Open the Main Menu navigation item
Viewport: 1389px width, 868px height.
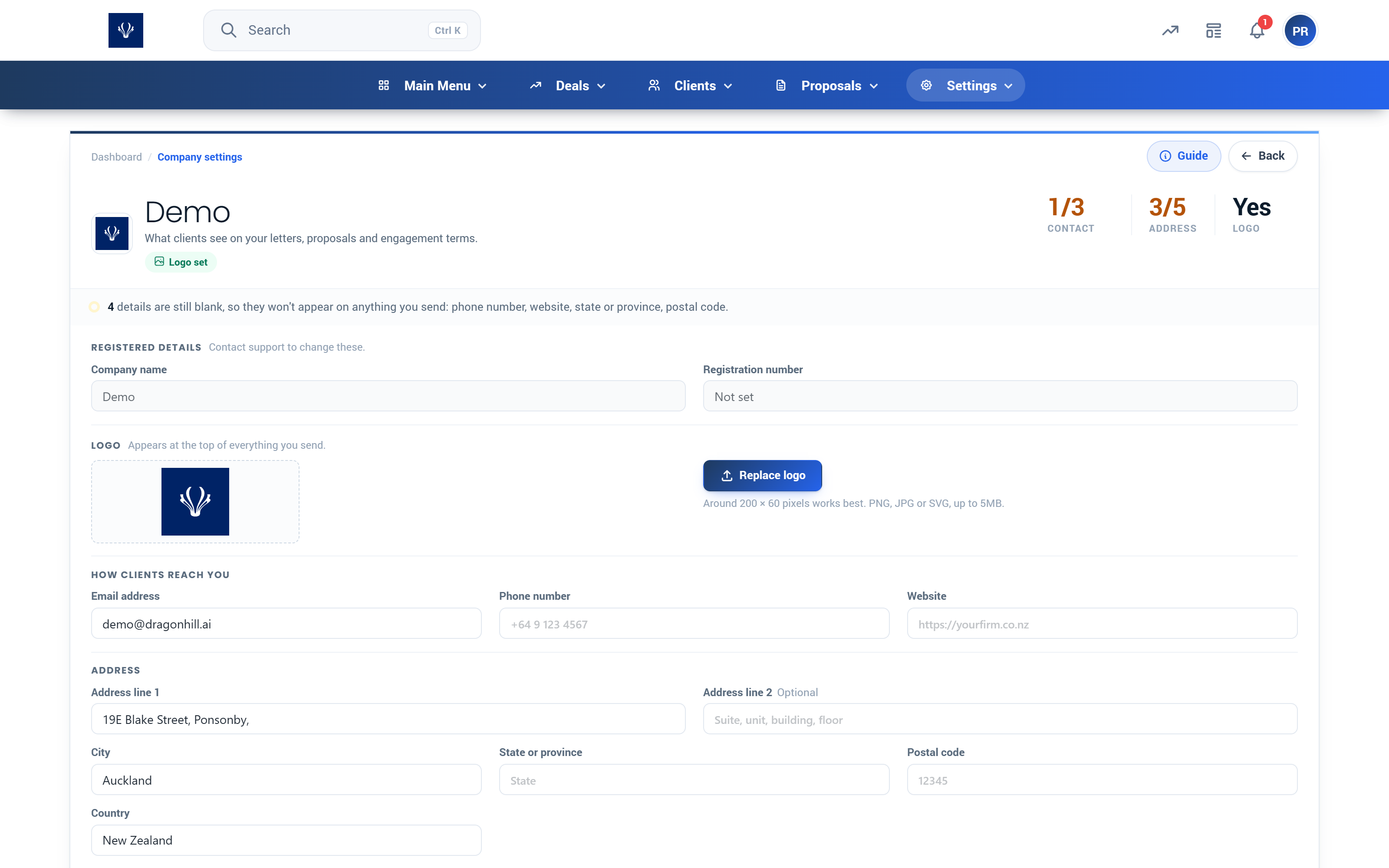pyautogui.click(x=433, y=85)
